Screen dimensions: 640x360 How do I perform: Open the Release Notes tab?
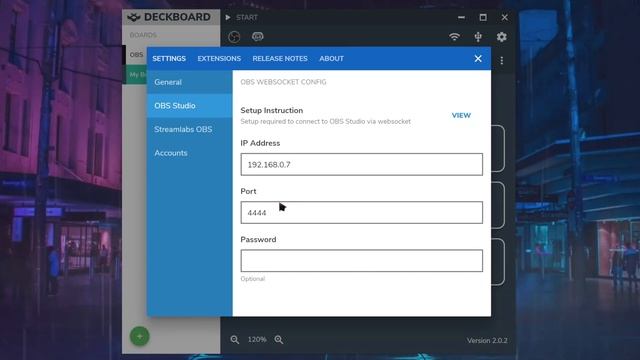point(280,59)
